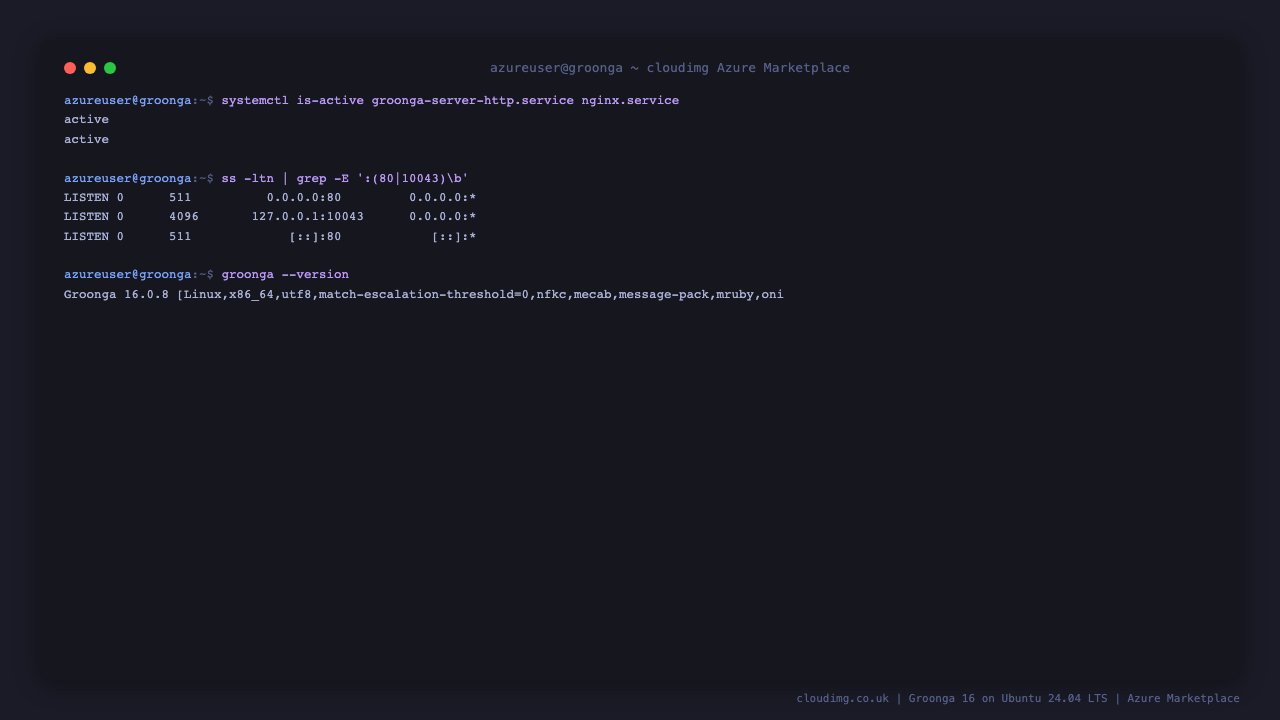The image size is (1280, 720).
Task: Click the 'Groonga 16.0.8' version output
Action: point(116,295)
